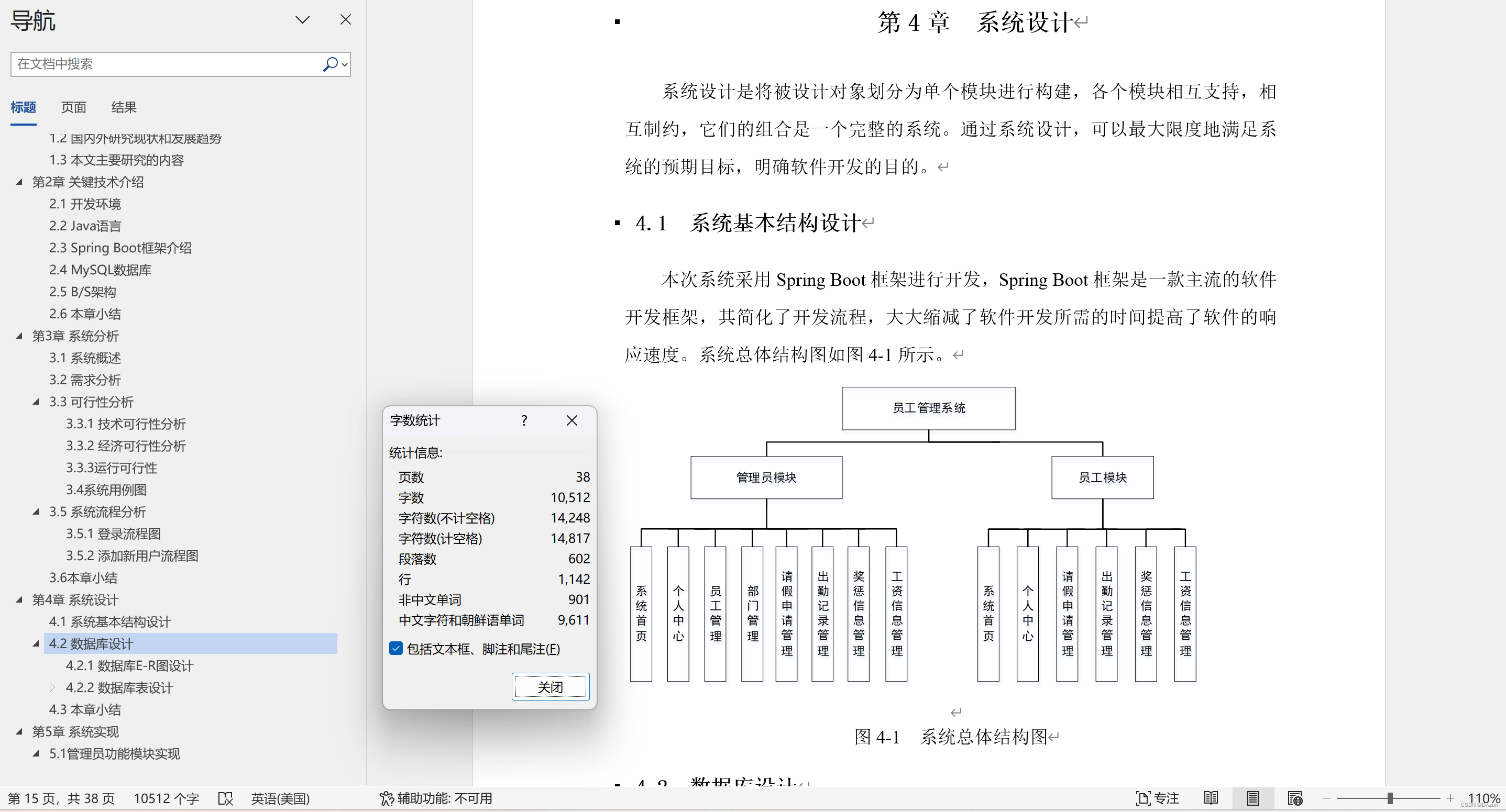Go to heading 2.2 Java语言
The height and width of the screenshot is (812, 1506).
tap(85, 226)
